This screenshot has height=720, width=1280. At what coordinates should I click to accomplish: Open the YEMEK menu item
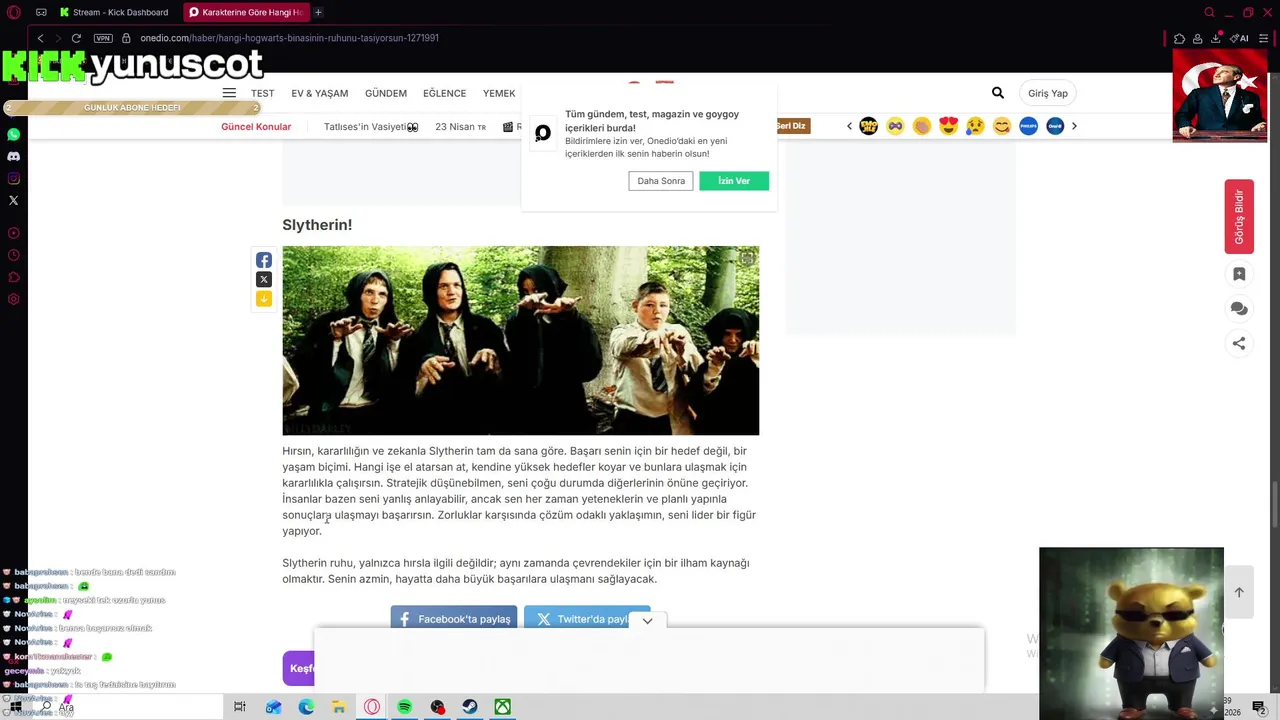coord(499,93)
